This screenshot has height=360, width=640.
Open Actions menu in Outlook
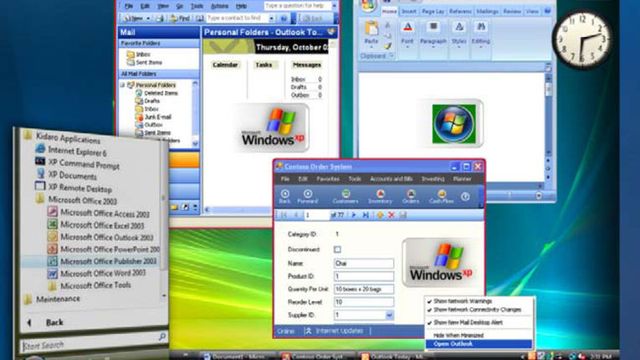(x=220, y=6)
